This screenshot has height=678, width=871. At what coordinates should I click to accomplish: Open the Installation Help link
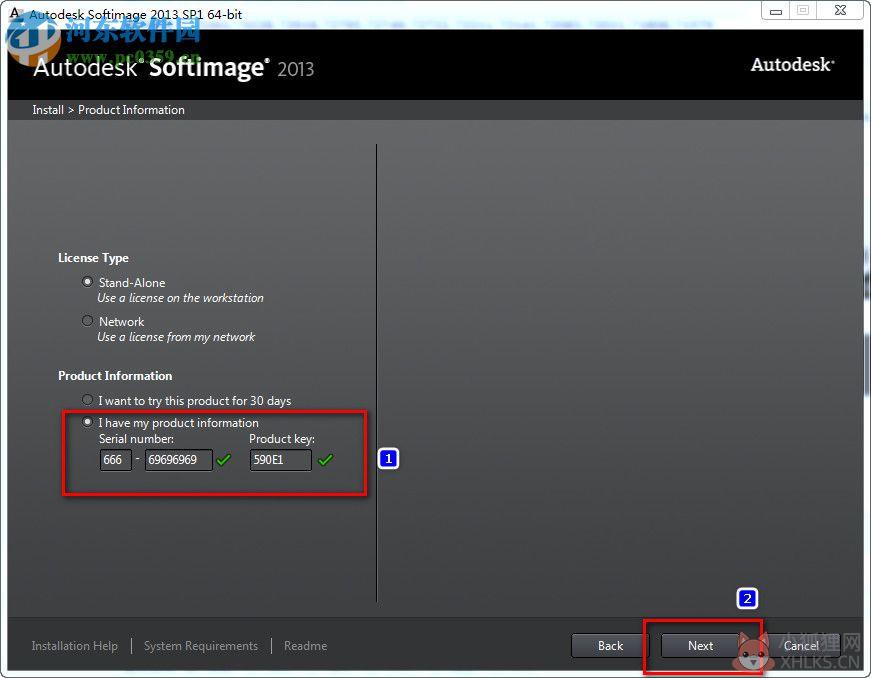point(74,646)
